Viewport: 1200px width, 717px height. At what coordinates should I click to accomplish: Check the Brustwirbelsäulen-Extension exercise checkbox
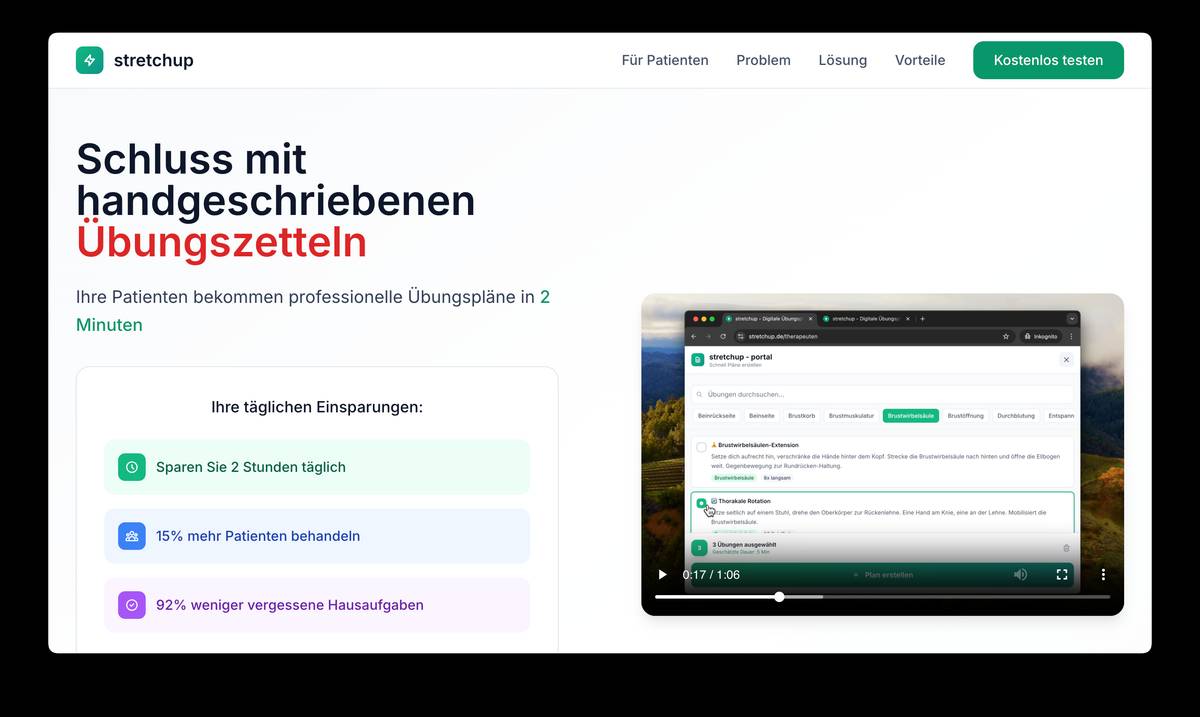[701, 446]
